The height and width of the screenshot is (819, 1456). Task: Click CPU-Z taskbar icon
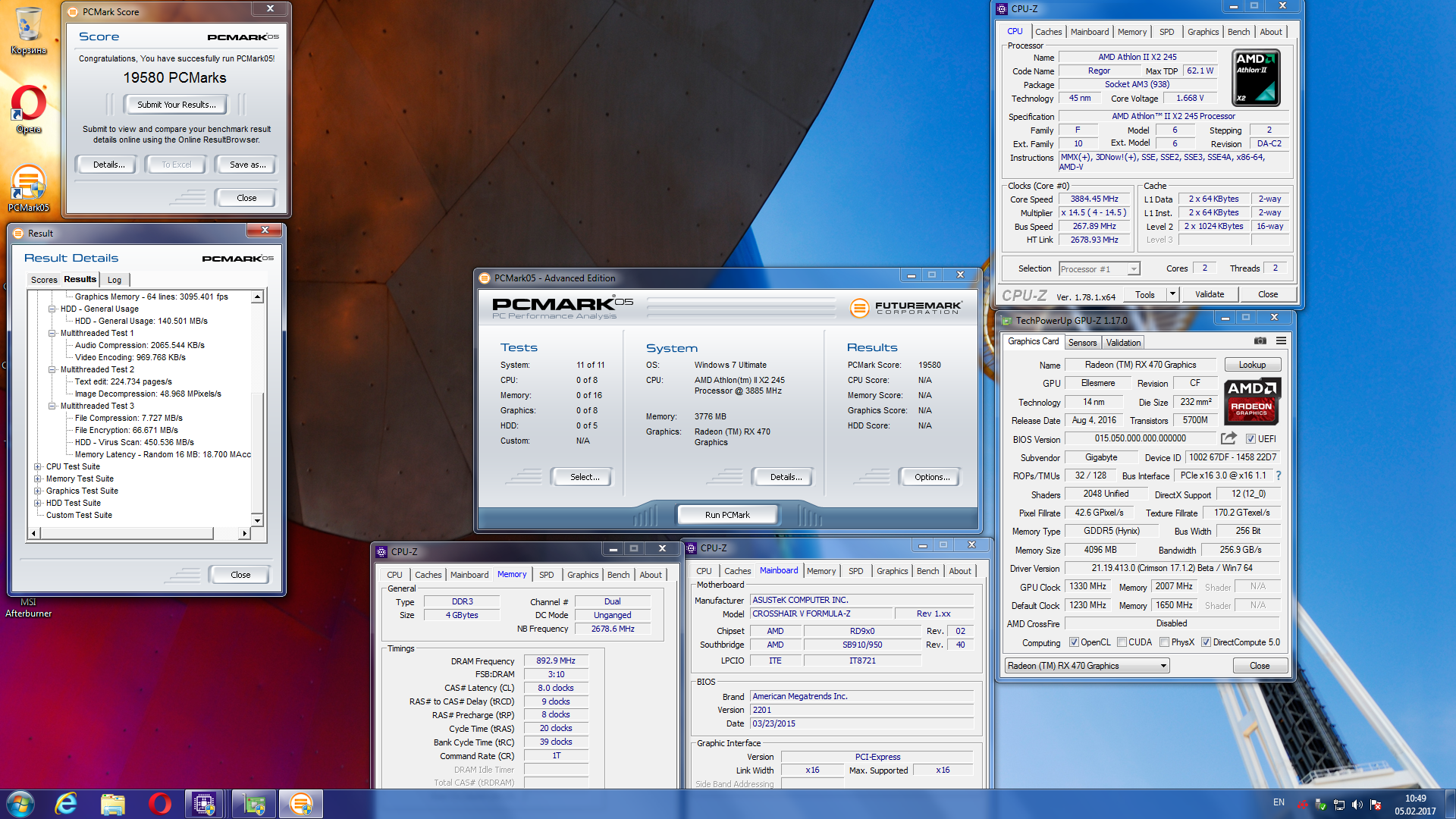tap(204, 804)
